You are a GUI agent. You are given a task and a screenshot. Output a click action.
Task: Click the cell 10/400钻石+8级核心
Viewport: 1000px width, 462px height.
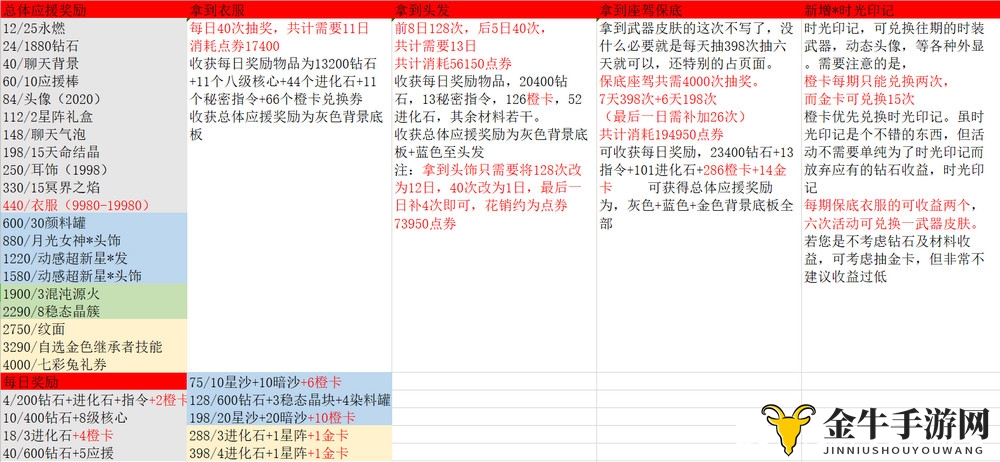coord(94,418)
